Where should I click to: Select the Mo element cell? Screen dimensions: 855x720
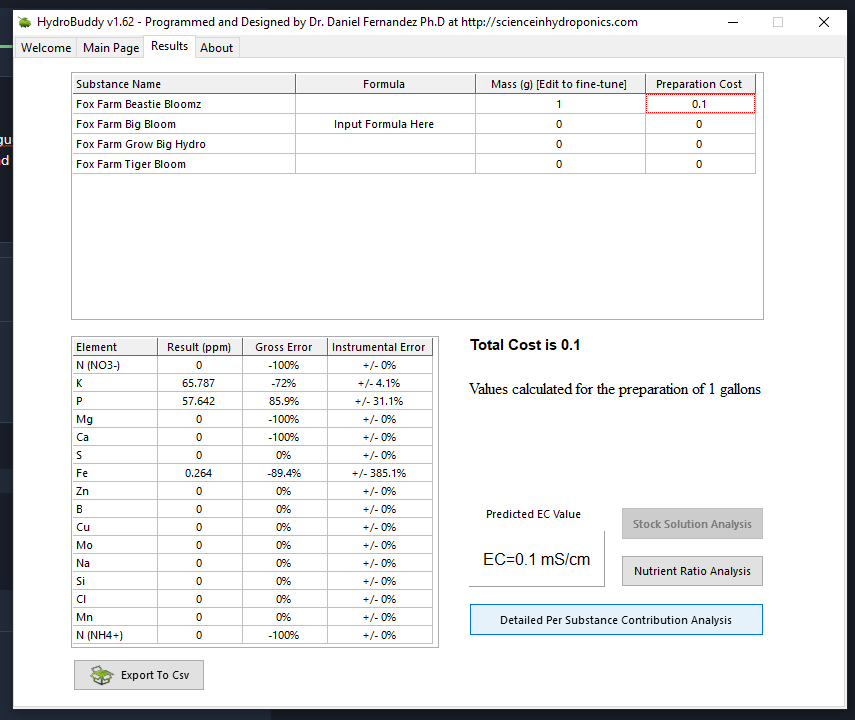tap(115, 545)
